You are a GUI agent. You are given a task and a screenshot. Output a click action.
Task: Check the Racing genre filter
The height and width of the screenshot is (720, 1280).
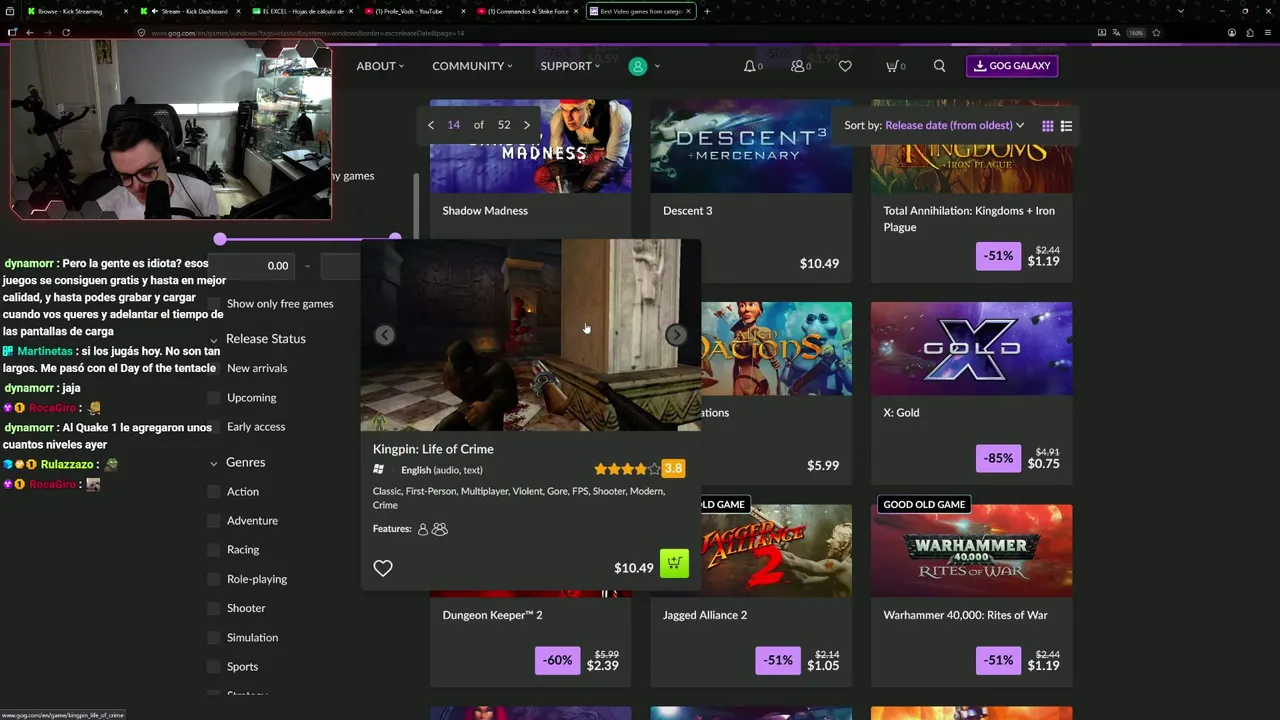(x=213, y=550)
